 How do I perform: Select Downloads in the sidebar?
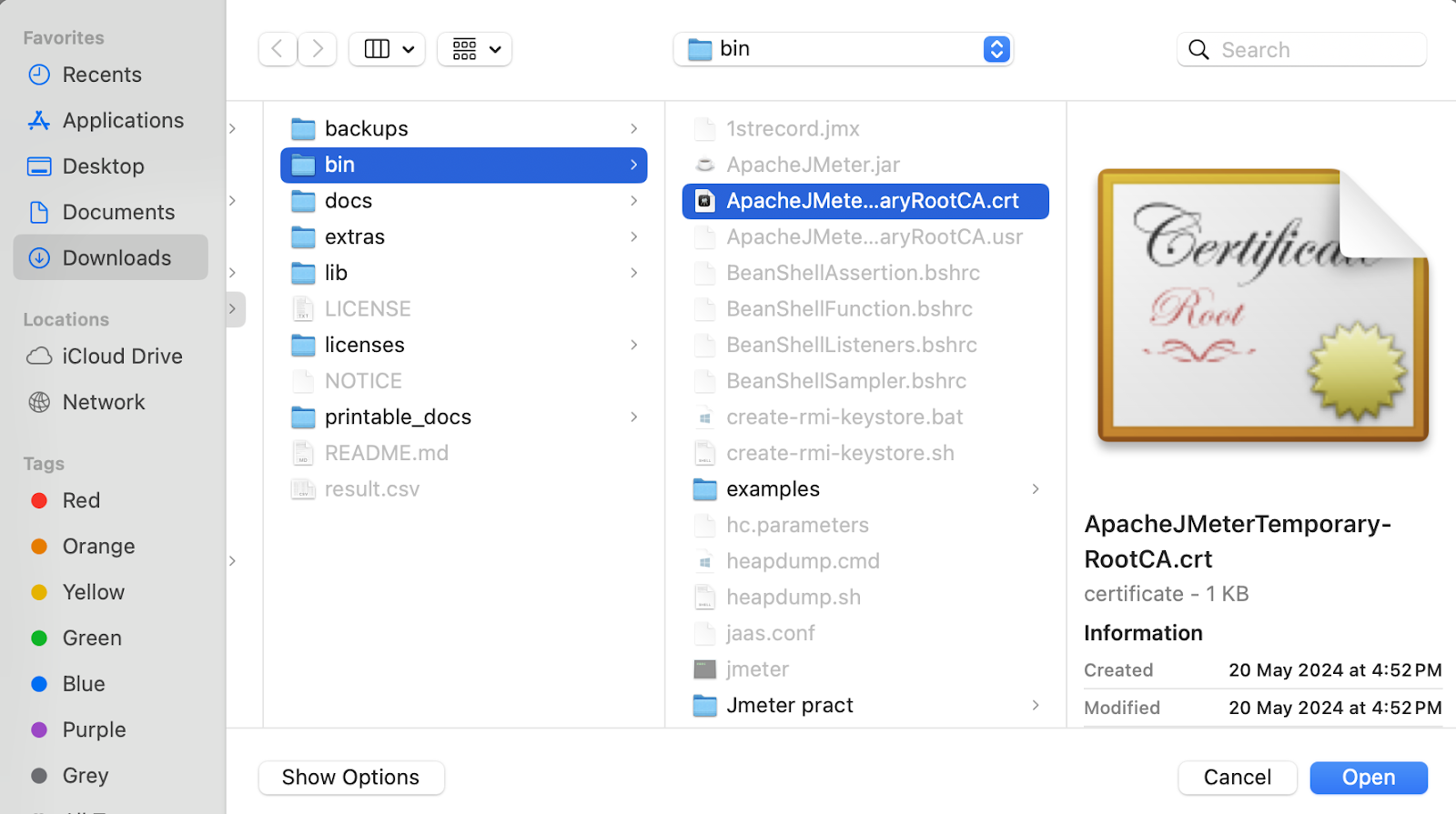click(x=110, y=257)
